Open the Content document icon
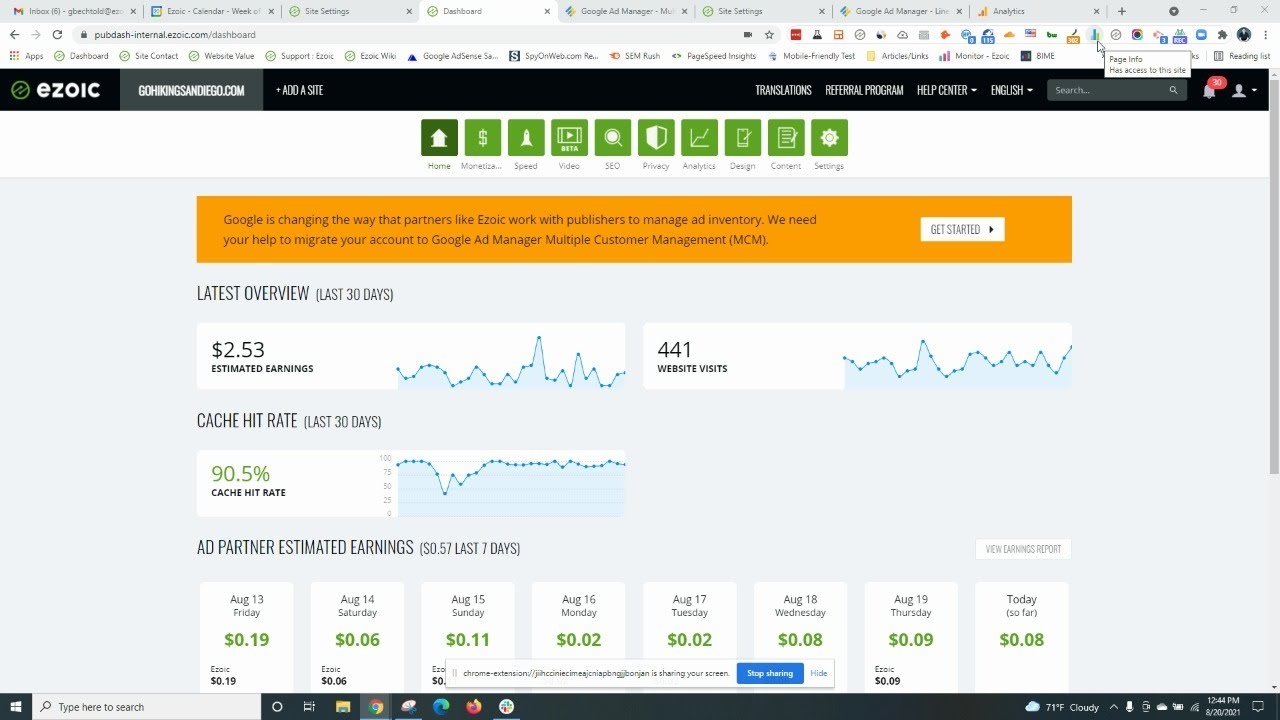Image resolution: width=1280 pixels, height=720 pixels. coord(786,138)
